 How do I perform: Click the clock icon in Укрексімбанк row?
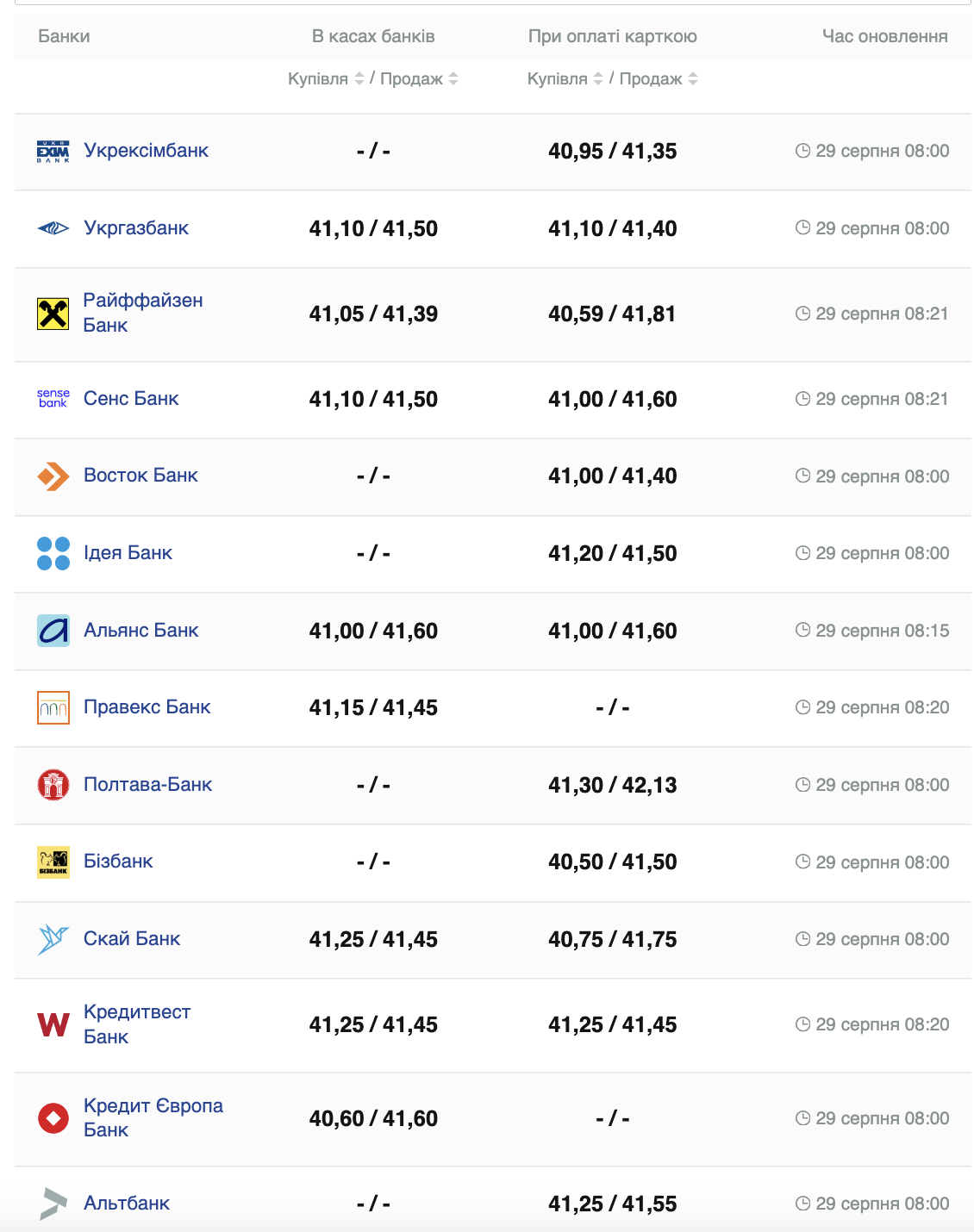tap(802, 151)
